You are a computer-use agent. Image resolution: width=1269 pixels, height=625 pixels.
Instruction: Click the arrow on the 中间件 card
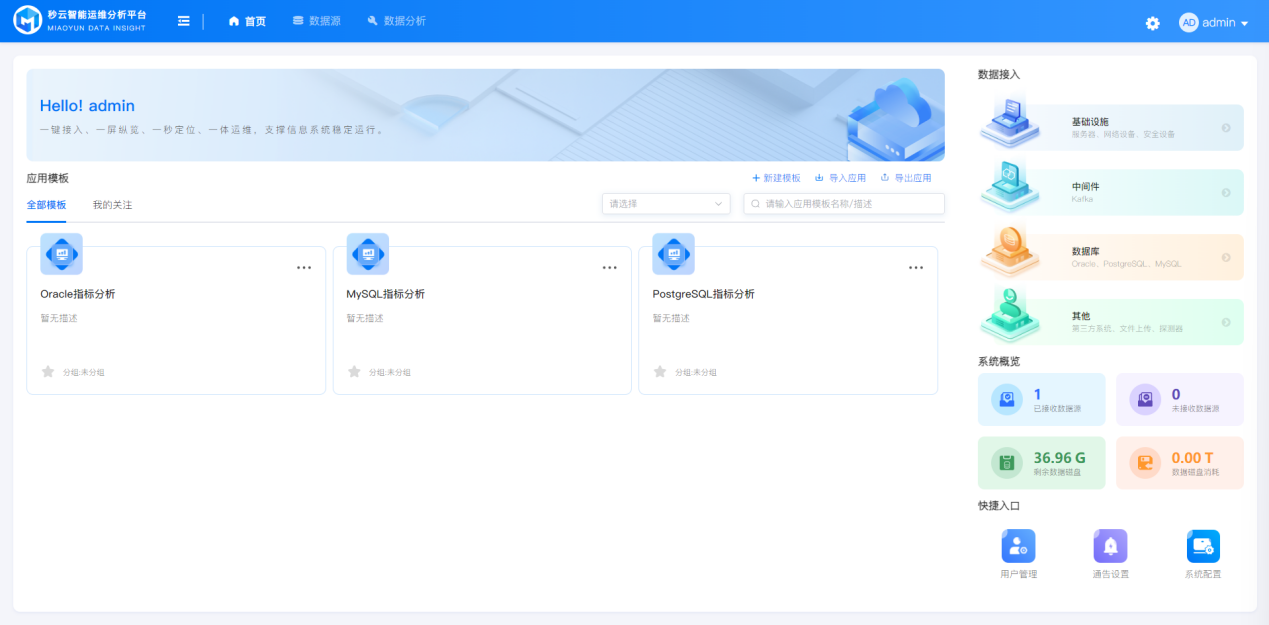pos(1226,193)
